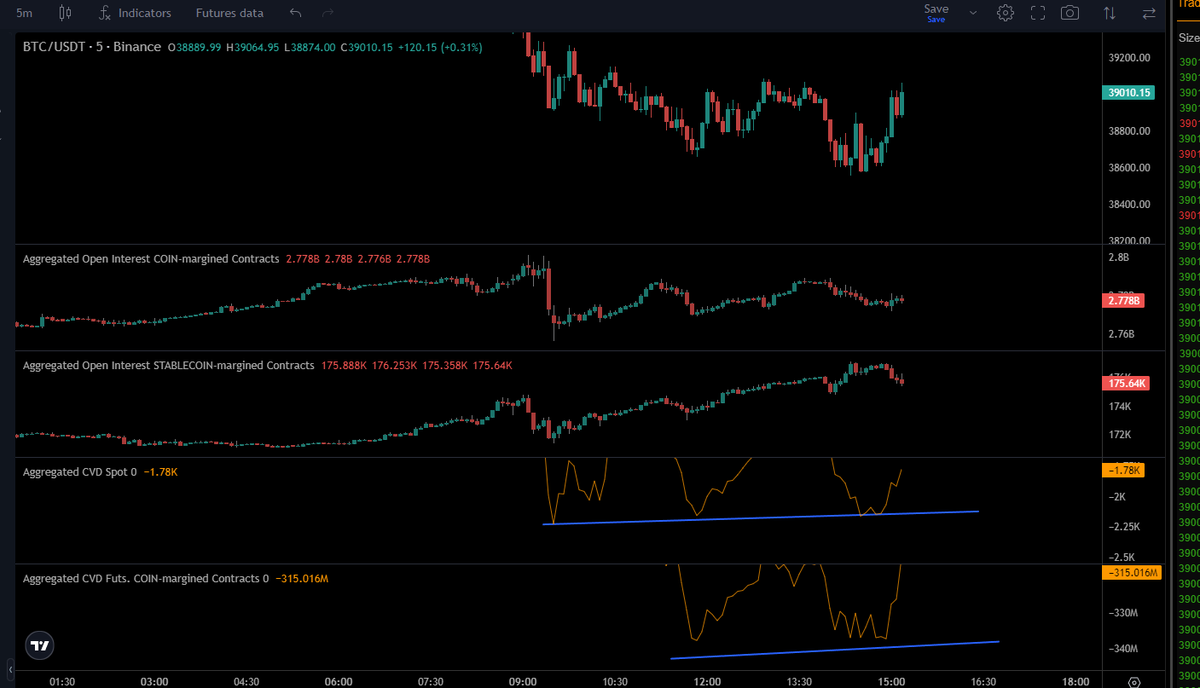Click the BTC/USDT · 5 · Binance symbol title
This screenshot has height=688, width=1200.
(92, 47)
